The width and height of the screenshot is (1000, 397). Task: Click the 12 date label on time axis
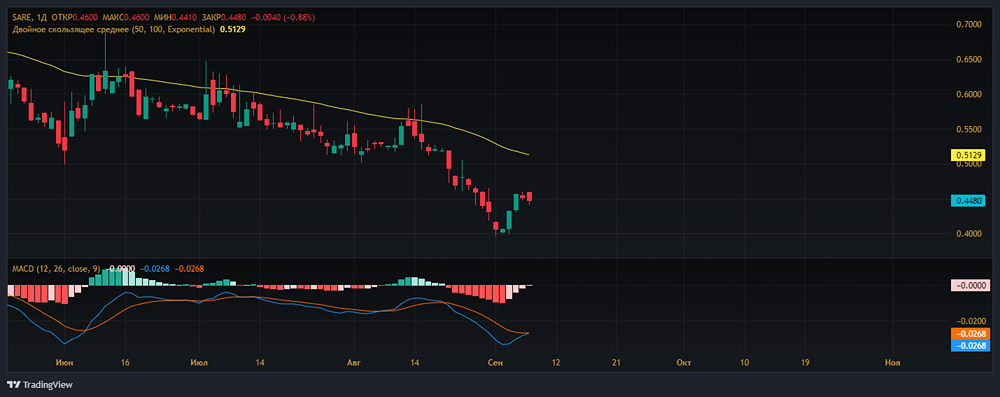tap(555, 363)
